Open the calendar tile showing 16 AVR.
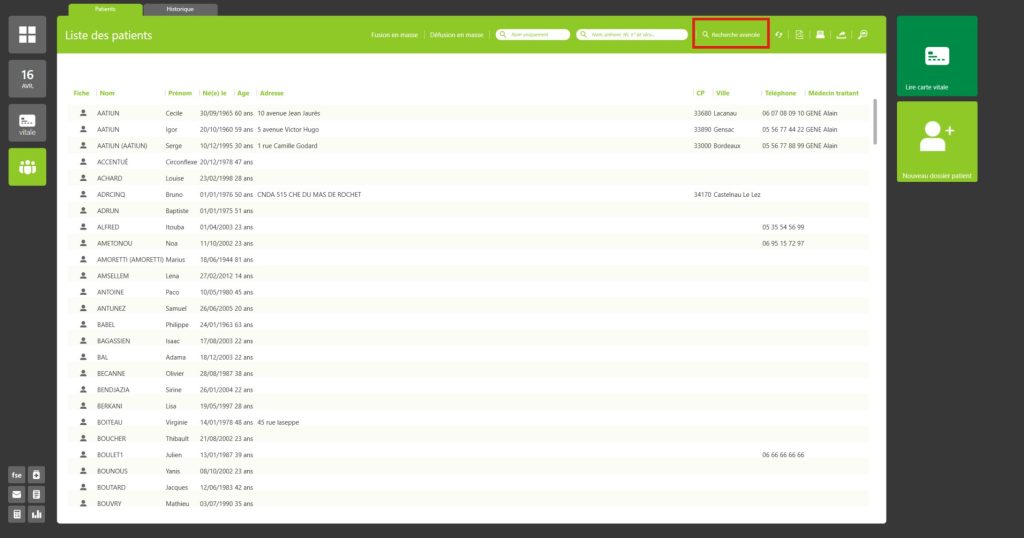The height and width of the screenshot is (538, 1024). point(27,78)
